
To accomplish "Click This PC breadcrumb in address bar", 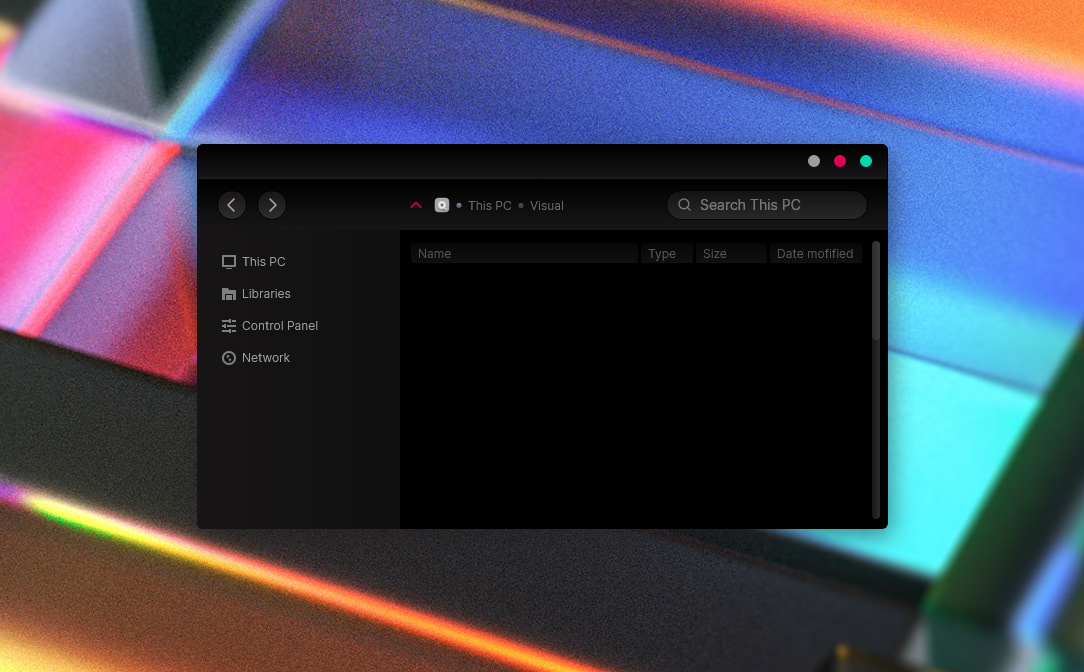I will pyautogui.click(x=489, y=206).
